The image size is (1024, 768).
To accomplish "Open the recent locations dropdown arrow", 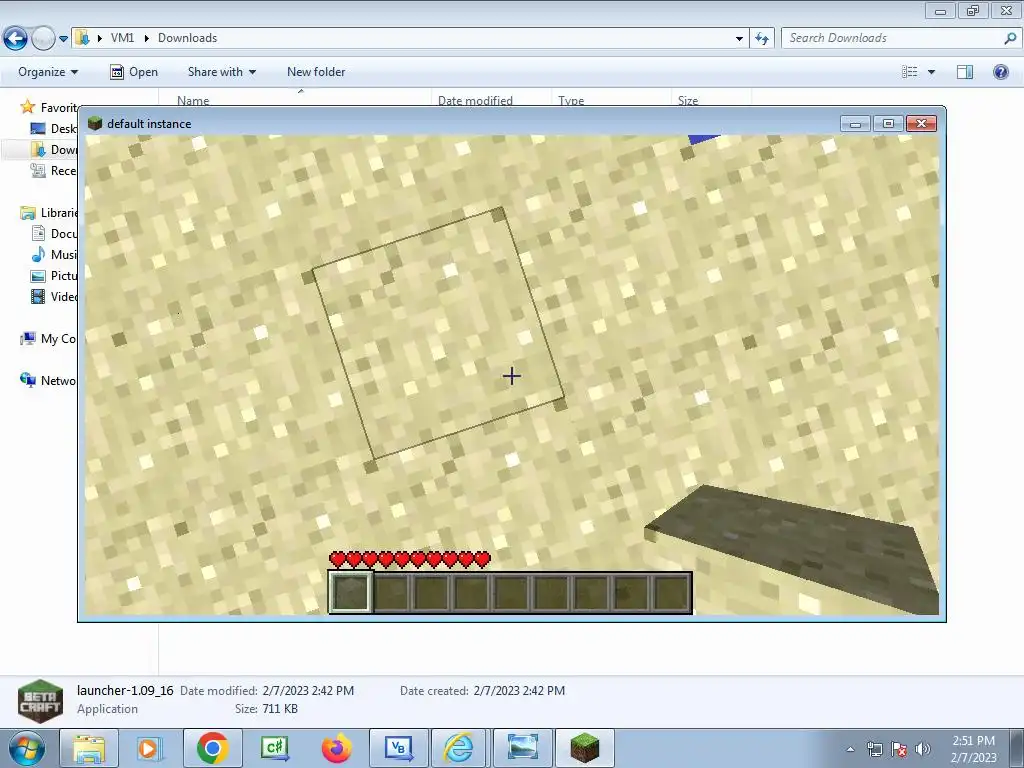I will pos(63,39).
